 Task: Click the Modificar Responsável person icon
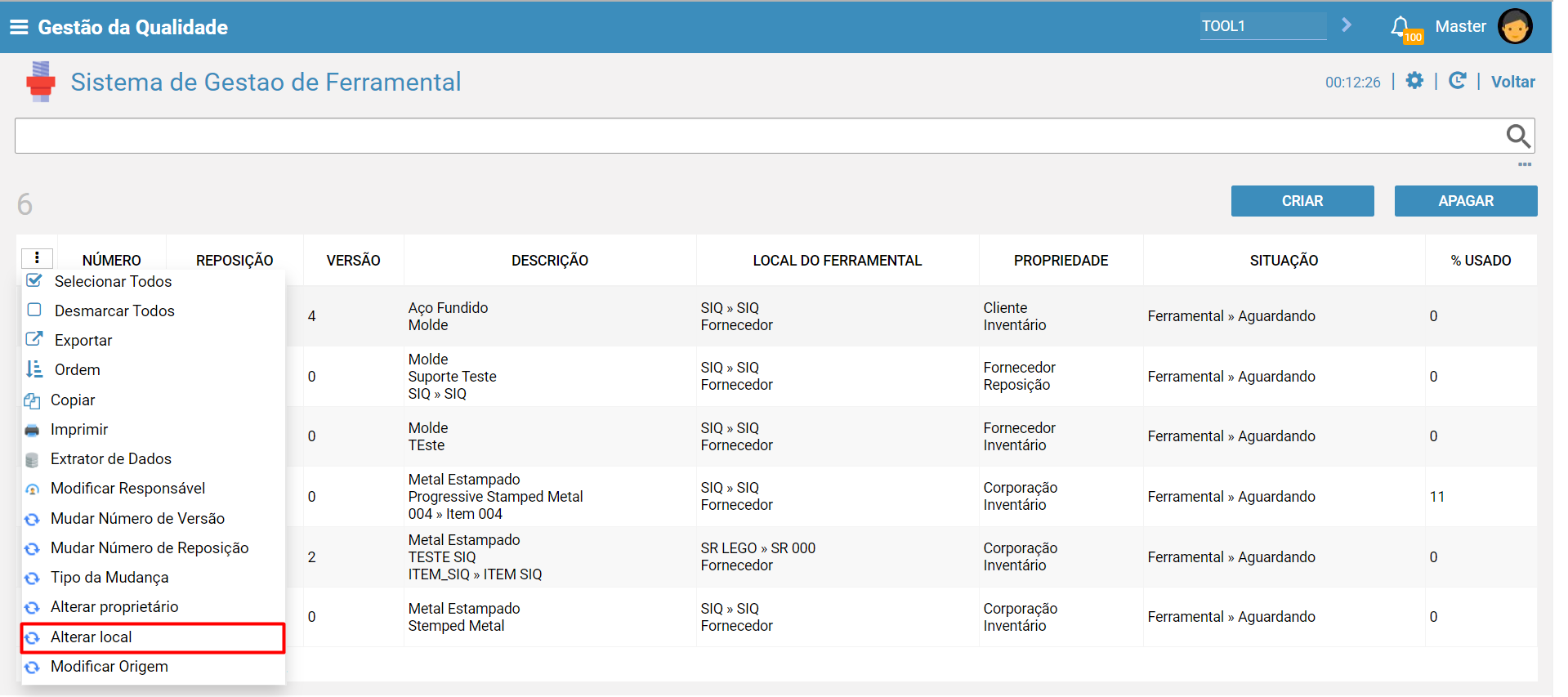tap(32, 489)
